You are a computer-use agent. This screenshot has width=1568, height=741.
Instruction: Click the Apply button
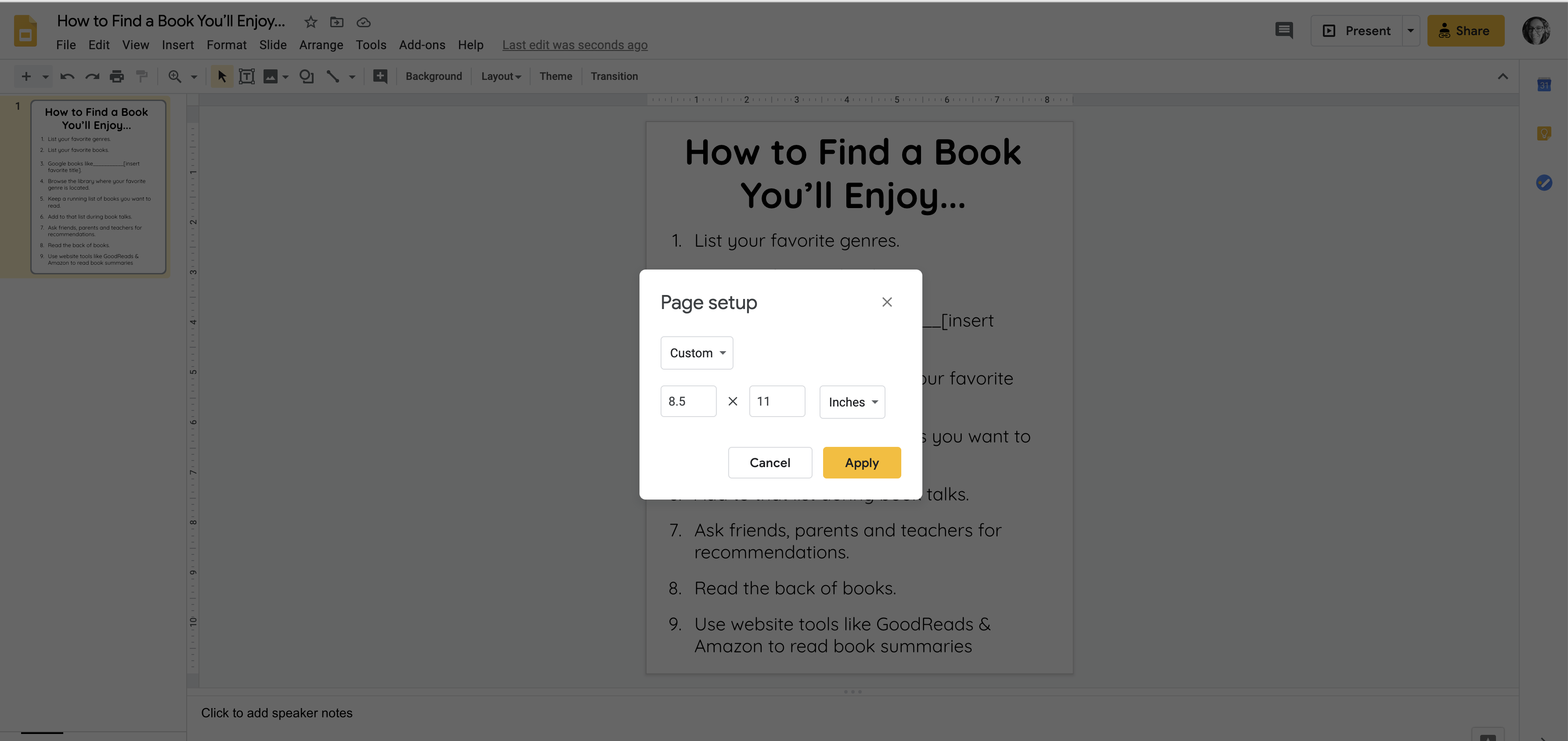pos(861,463)
